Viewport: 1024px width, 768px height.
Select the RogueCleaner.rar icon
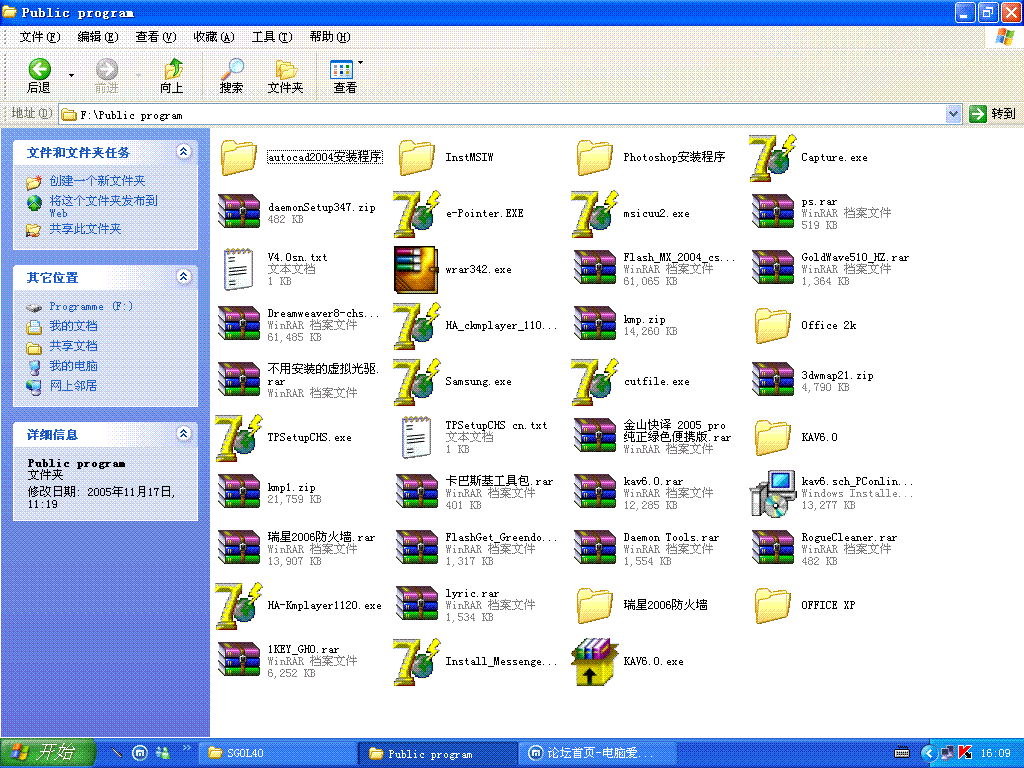[x=773, y=549]
